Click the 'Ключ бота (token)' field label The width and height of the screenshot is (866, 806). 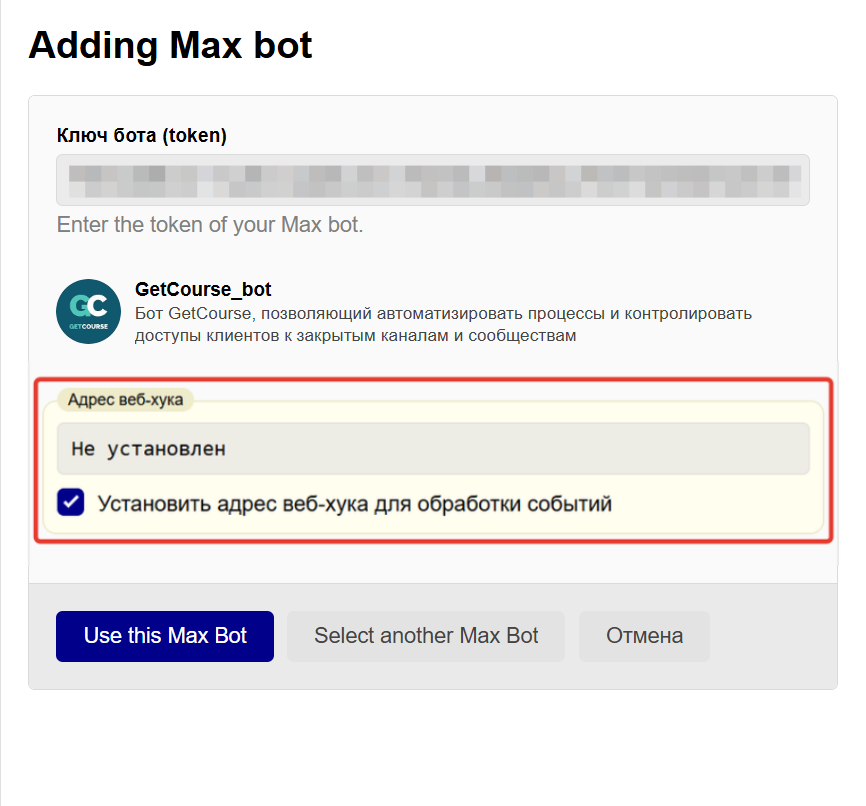tap(142, 135)
